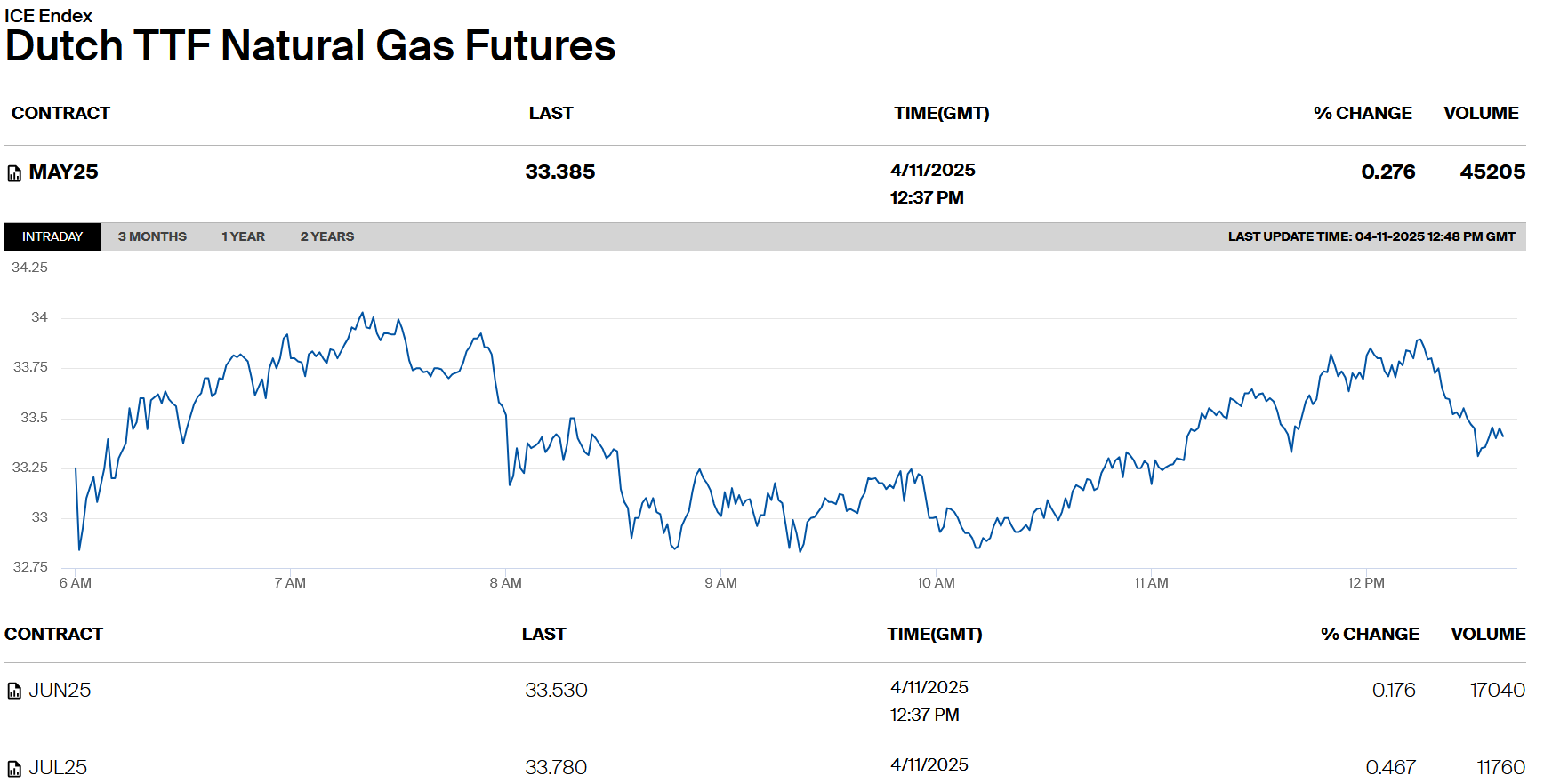Image resolution: width=1560 pixels, height=784 pixels.
Task: Click the JUL25 contract report icon
Action: [x=14, y=768]
